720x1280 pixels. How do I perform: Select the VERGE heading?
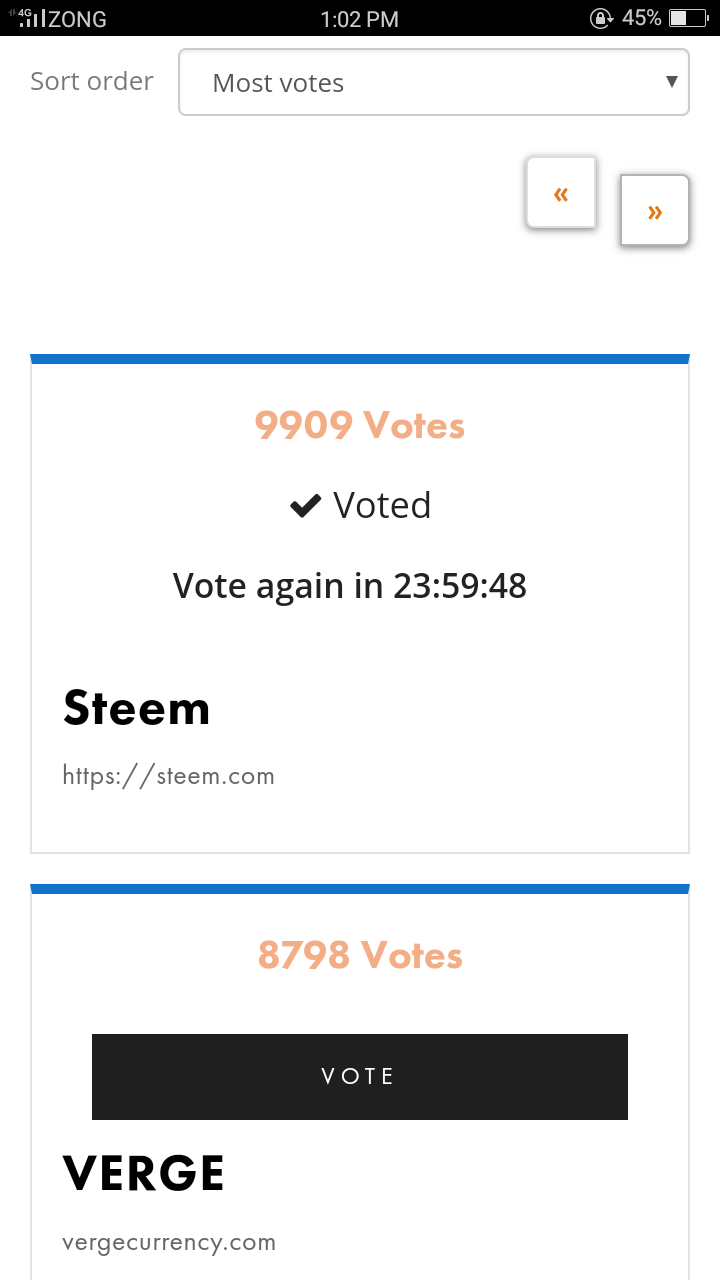144,1174
